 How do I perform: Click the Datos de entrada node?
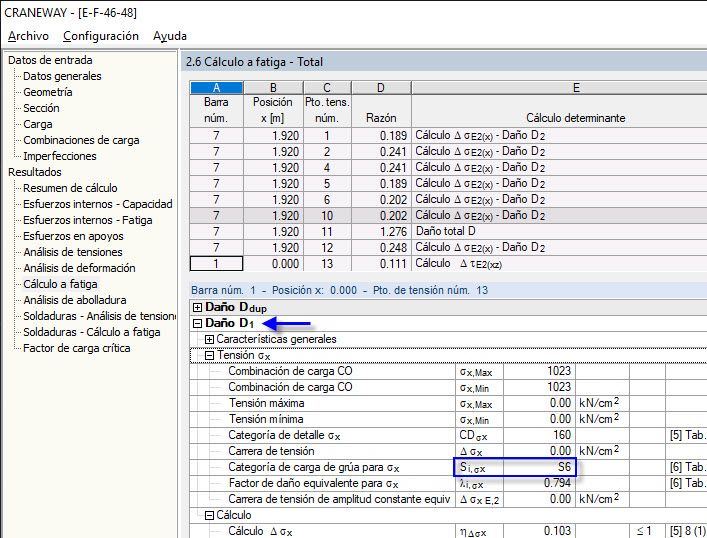[50, 60]
